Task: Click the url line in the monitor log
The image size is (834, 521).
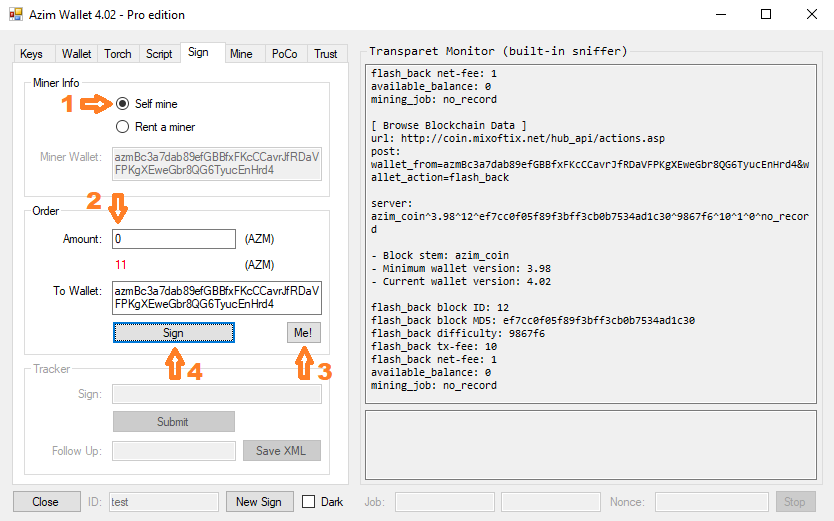Action: coord(518,138)
